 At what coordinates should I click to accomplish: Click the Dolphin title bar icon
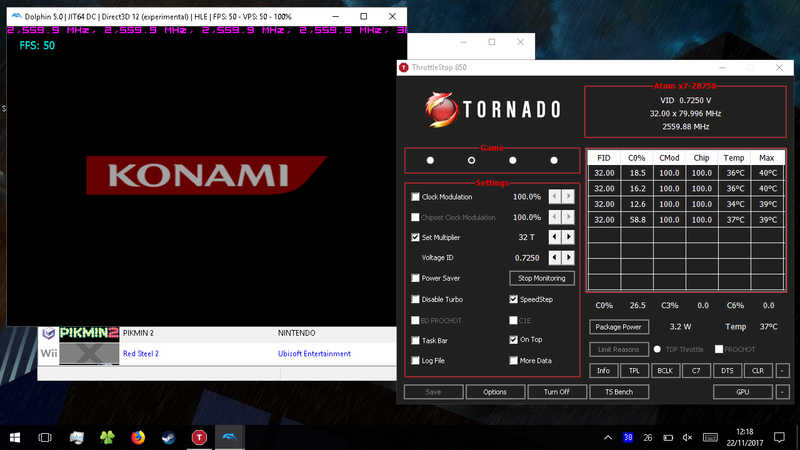point(16,16)
